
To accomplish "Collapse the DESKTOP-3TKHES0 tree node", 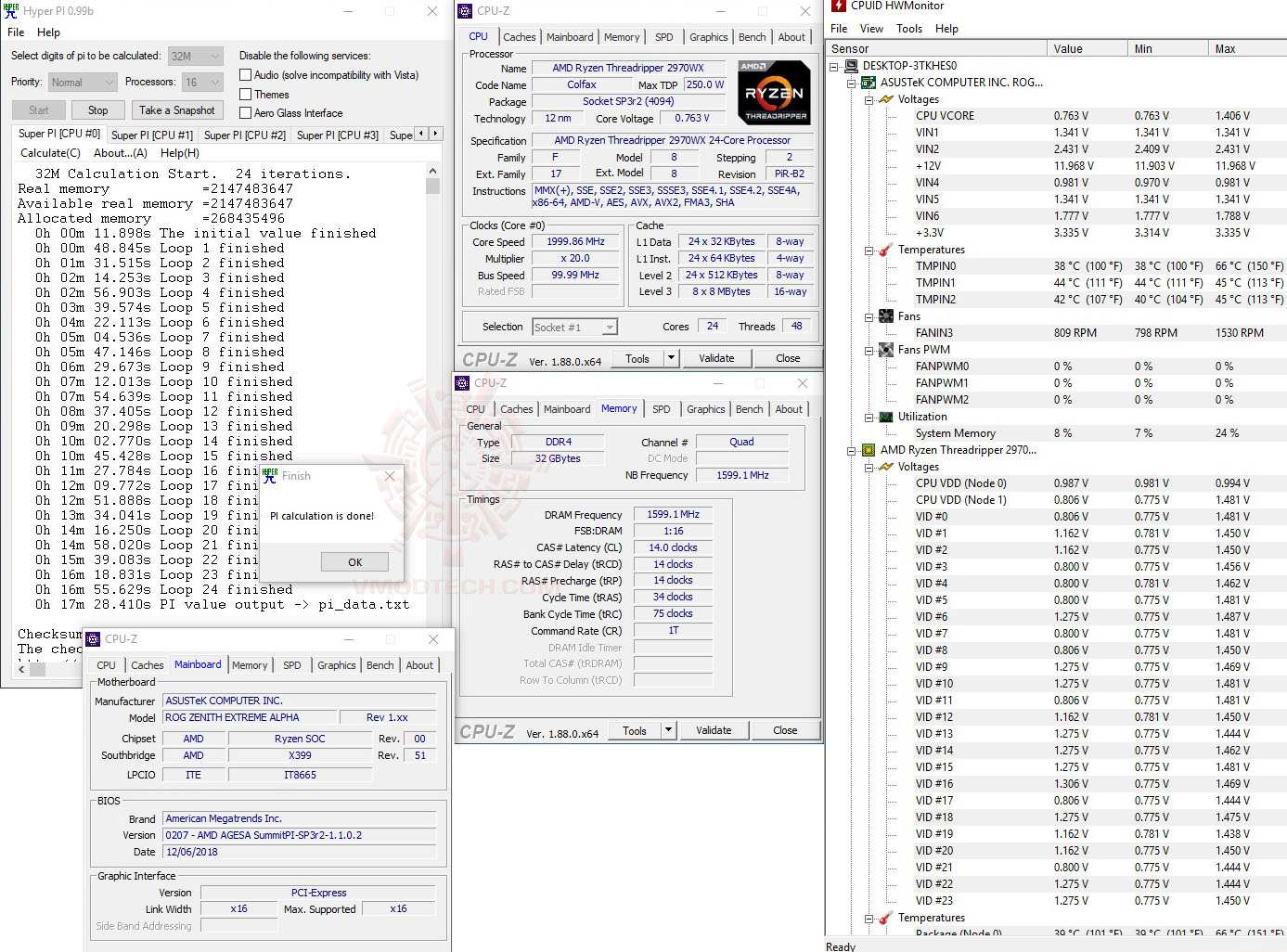I will [x=834, y=66].
